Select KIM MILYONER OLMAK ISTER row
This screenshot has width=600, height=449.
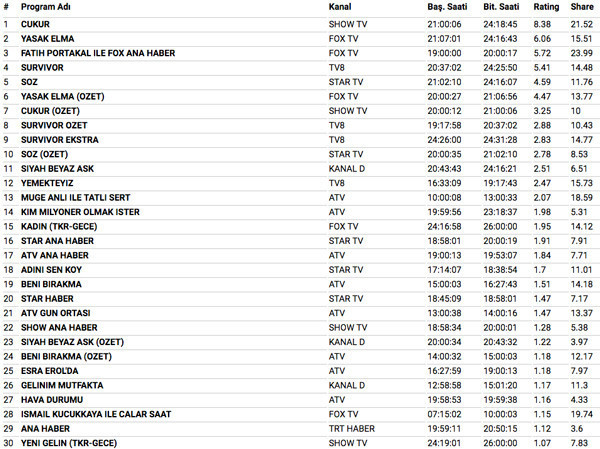pos(80,213)
